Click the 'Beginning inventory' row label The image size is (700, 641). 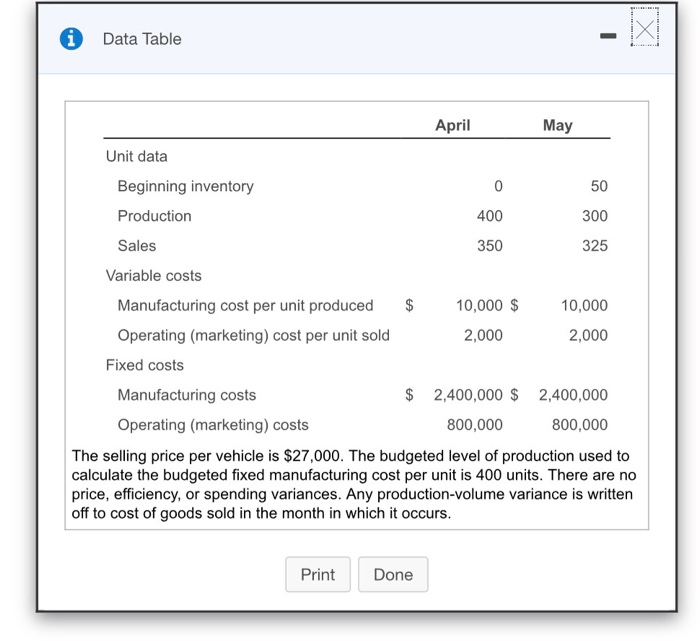click(x=186, y=186)
